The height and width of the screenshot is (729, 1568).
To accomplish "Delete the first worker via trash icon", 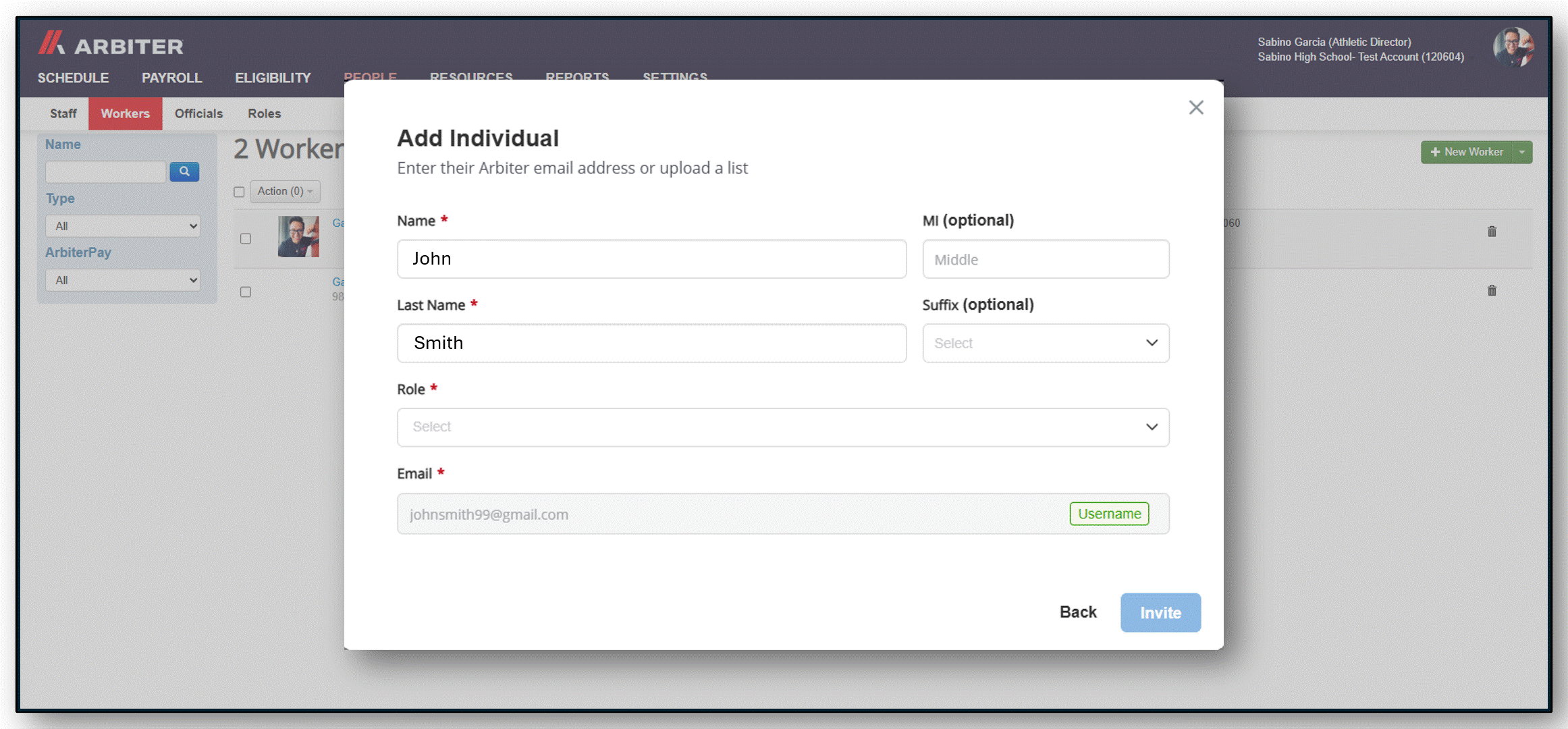I will tap(1492, 232).
